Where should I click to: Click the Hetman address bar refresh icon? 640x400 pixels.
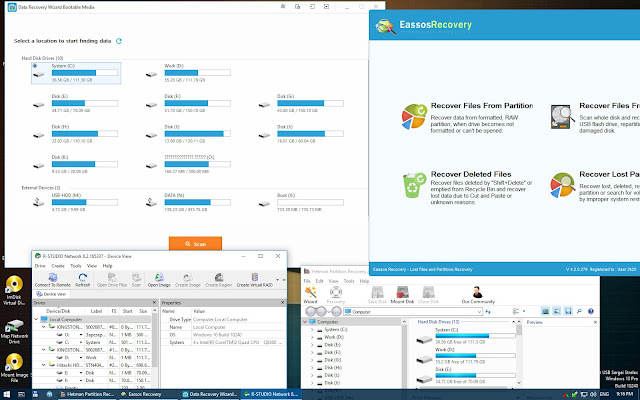coord(488,312)
